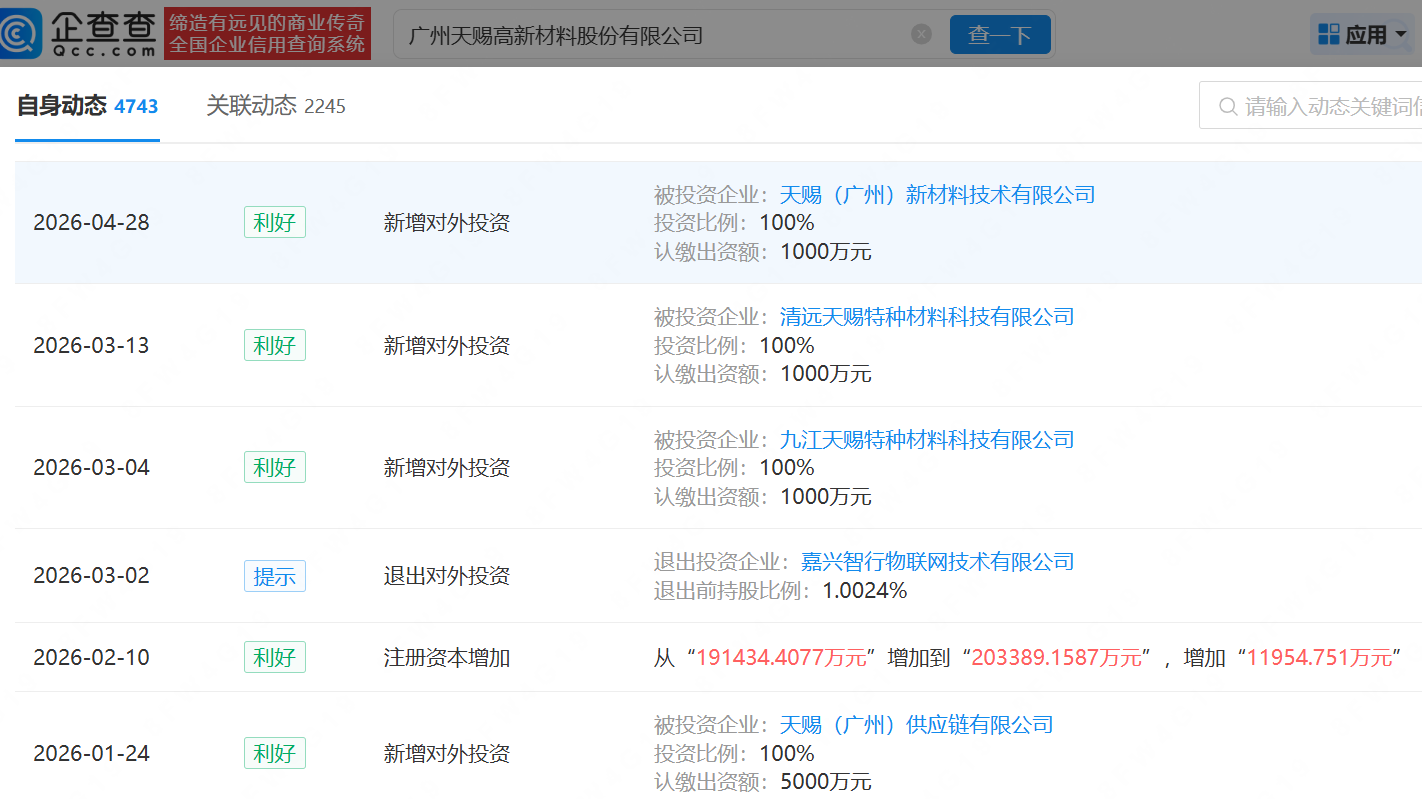Viewport: 1422px width, 799px height.
Task: Switch to the 关联动态 tab
Action: tap(276, 106)
